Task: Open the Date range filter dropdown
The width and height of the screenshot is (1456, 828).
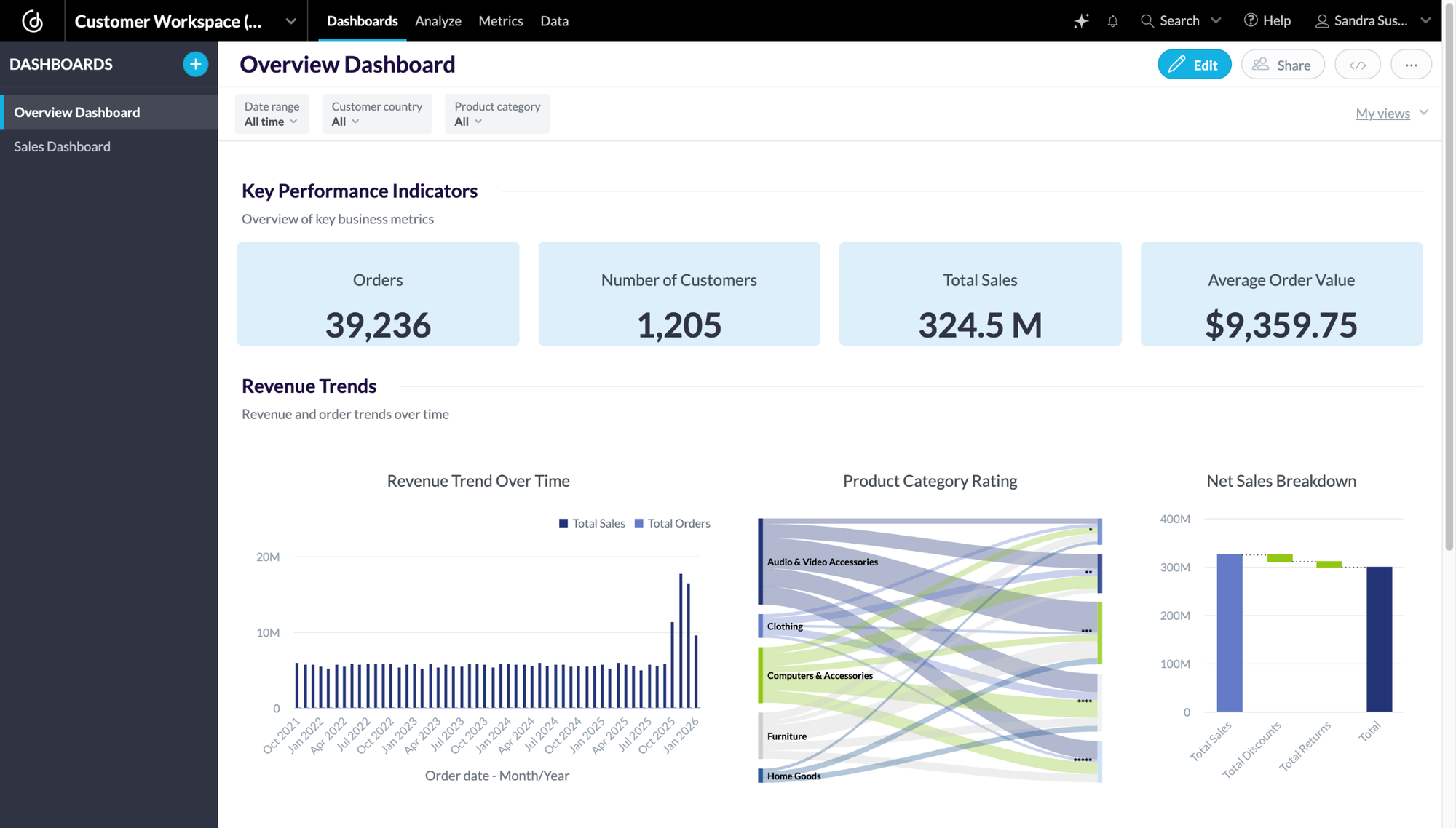Action: [272, 114]
